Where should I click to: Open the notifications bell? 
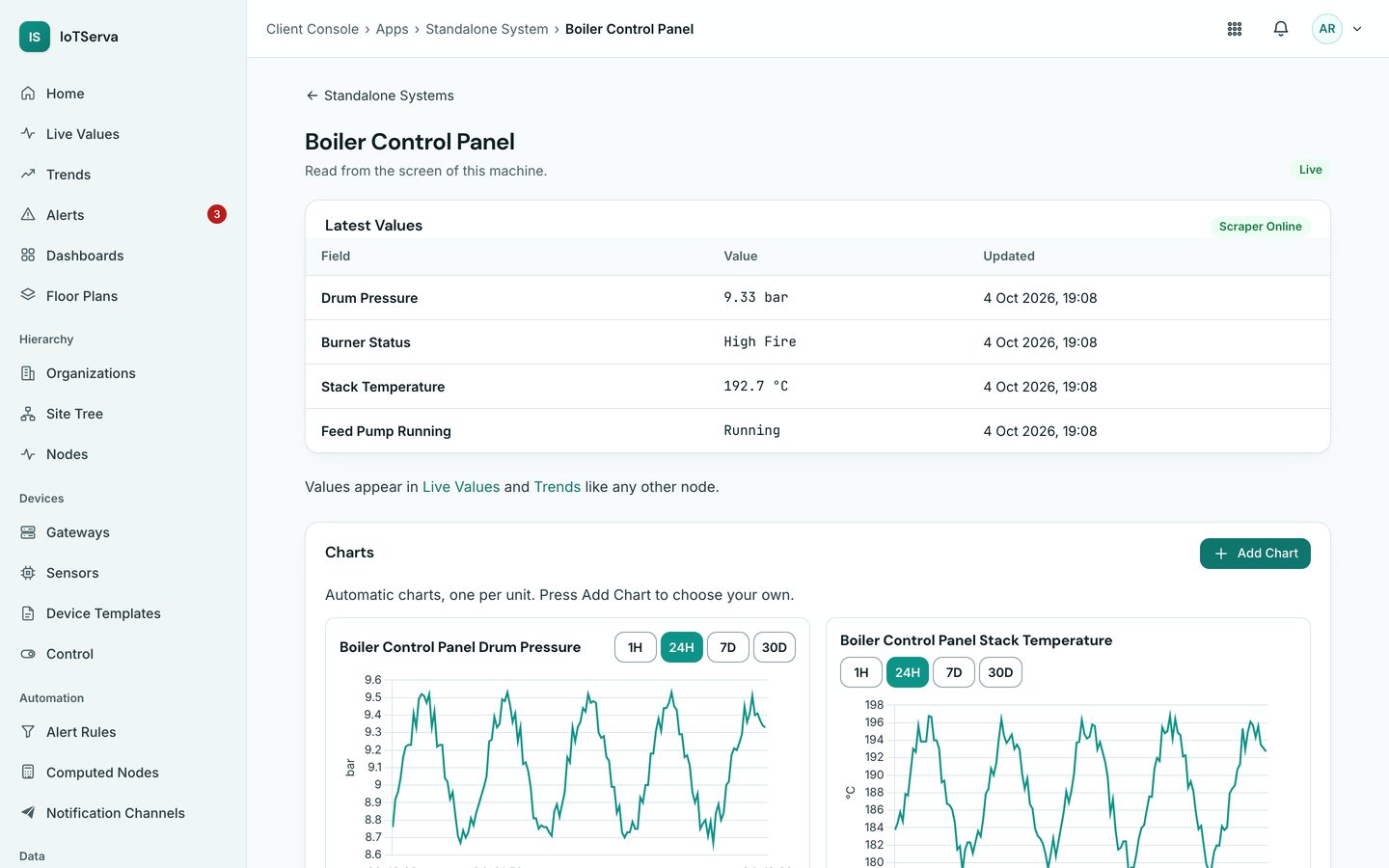1281,29
